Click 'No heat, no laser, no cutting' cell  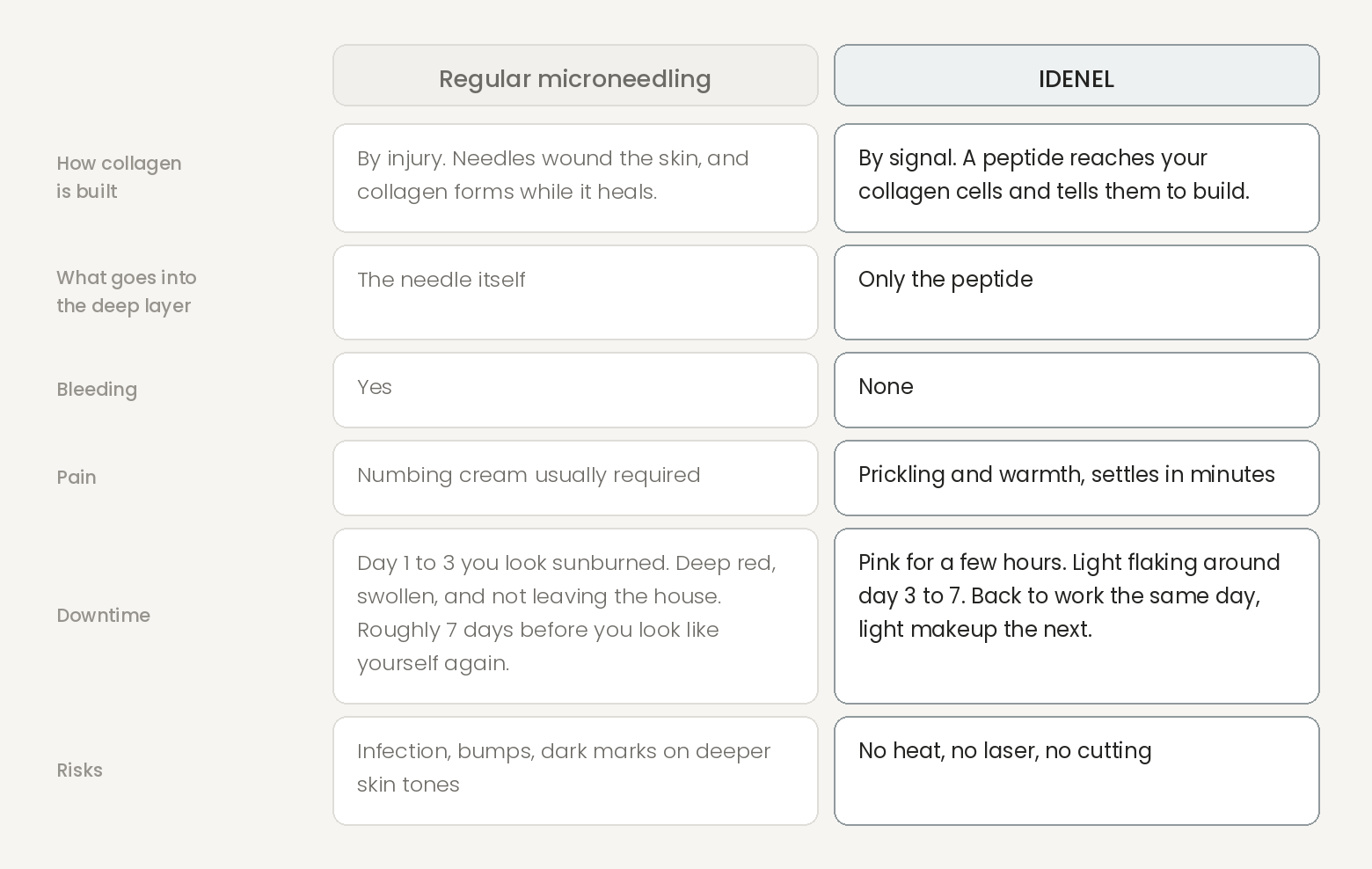coord(1076,771)
